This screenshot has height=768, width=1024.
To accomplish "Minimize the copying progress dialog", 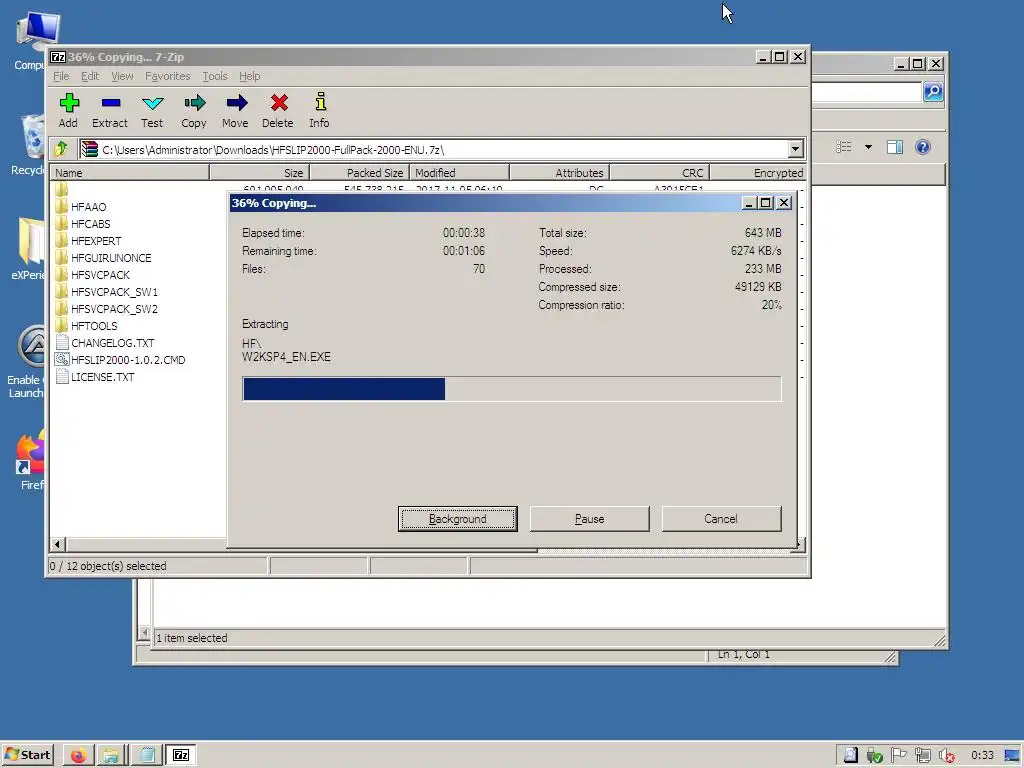I will (749, 203).
